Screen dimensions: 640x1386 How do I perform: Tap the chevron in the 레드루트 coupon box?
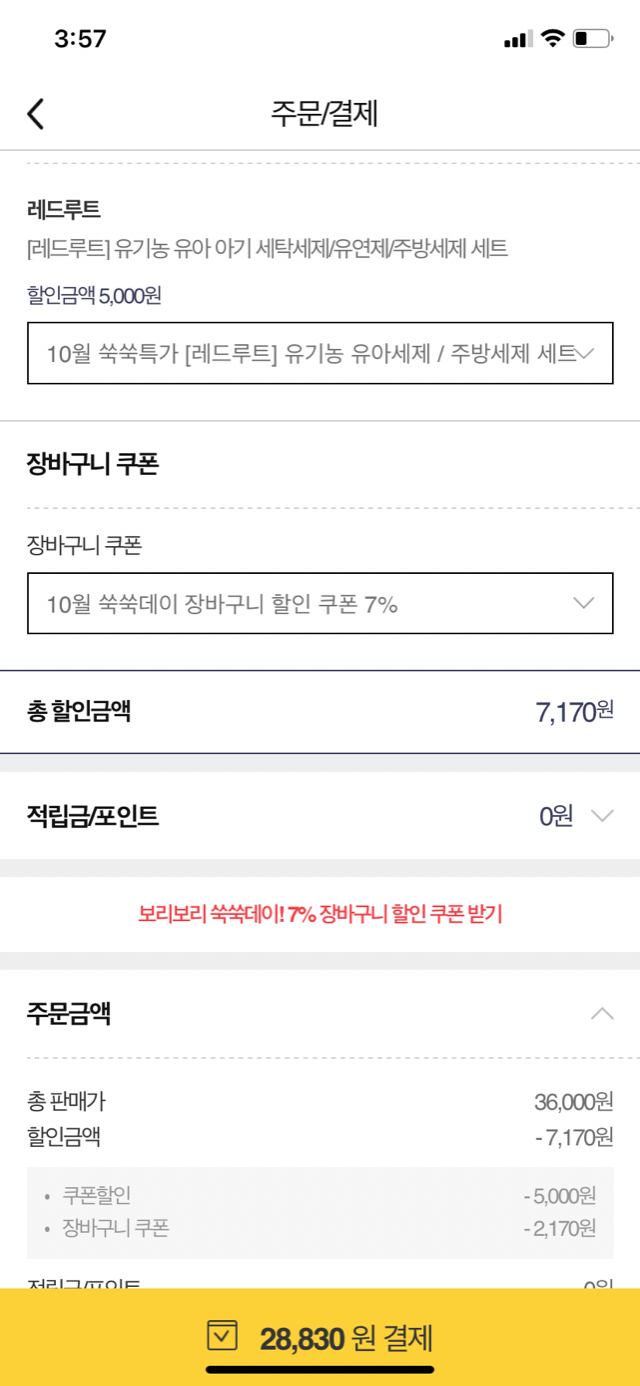tap(587, 353)
